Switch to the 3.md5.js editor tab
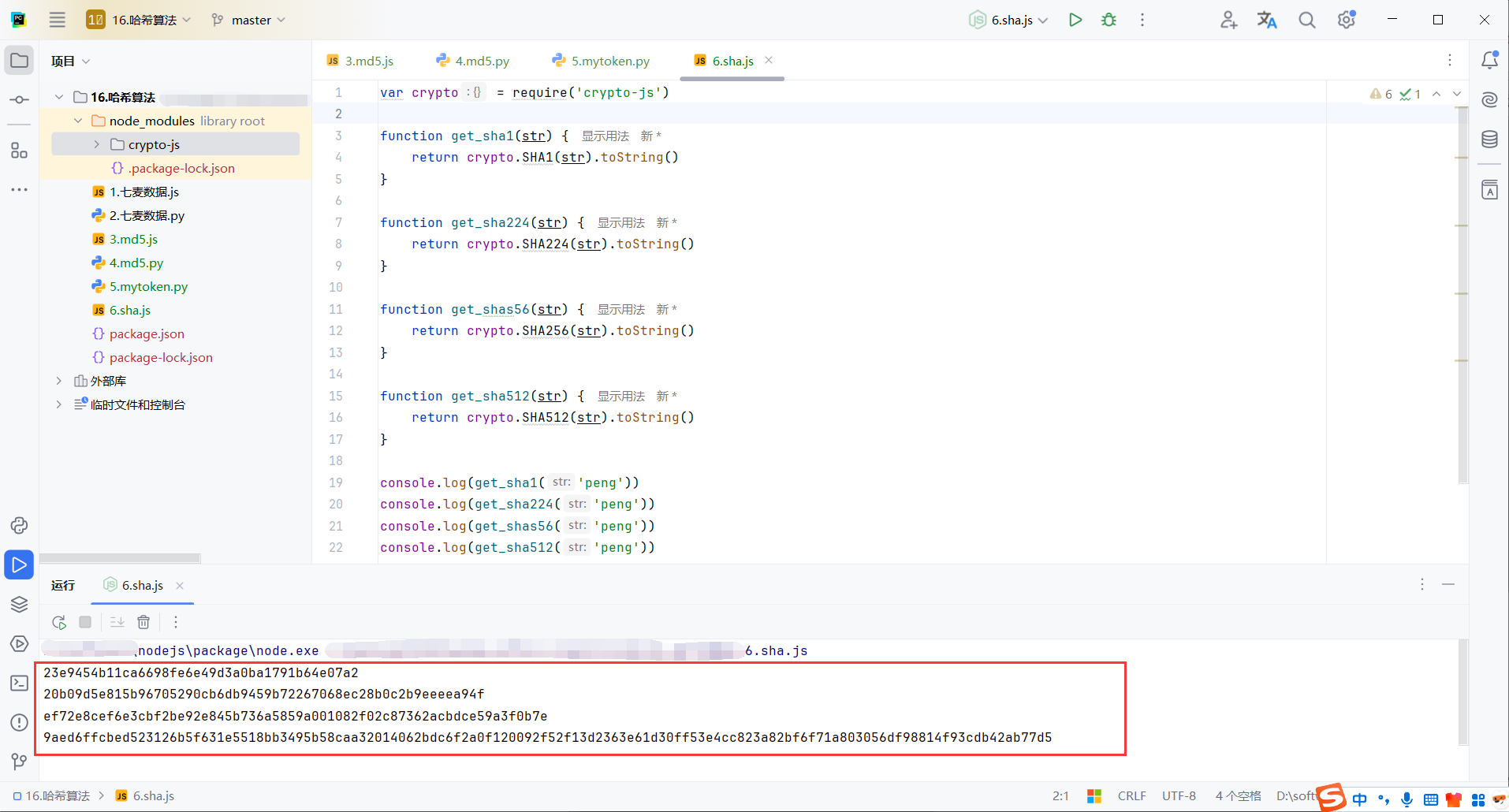This screenshot has width=1509, height=812. (x=360, y=61)
